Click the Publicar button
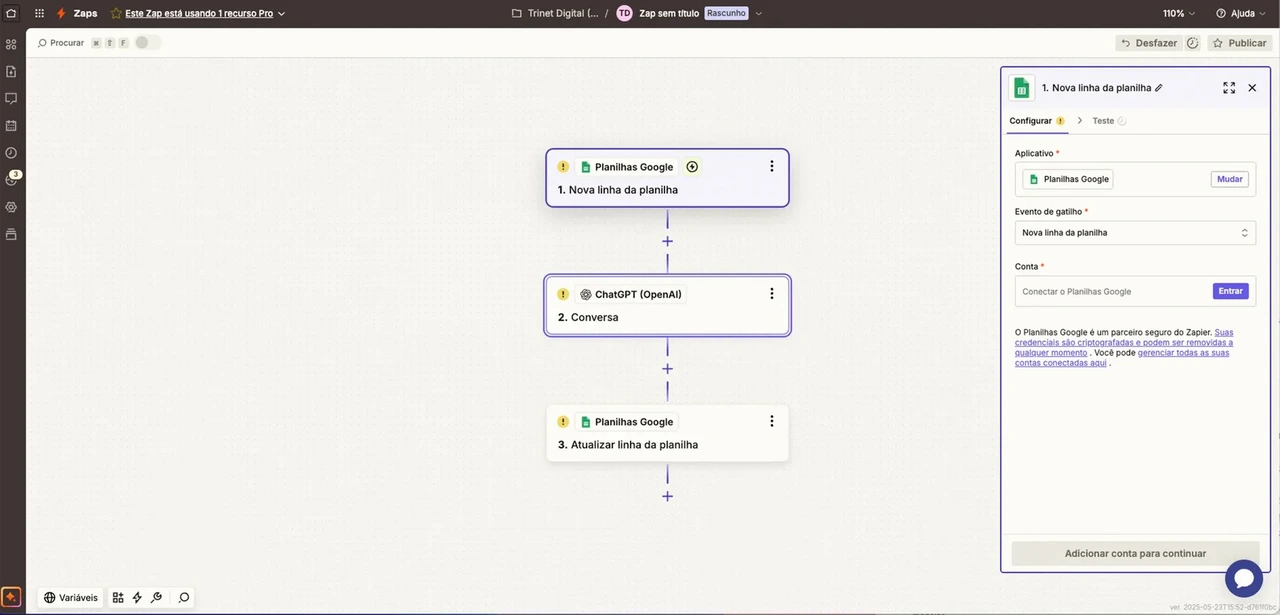Screen dimensions: 1280x615 pos(1240,43)
